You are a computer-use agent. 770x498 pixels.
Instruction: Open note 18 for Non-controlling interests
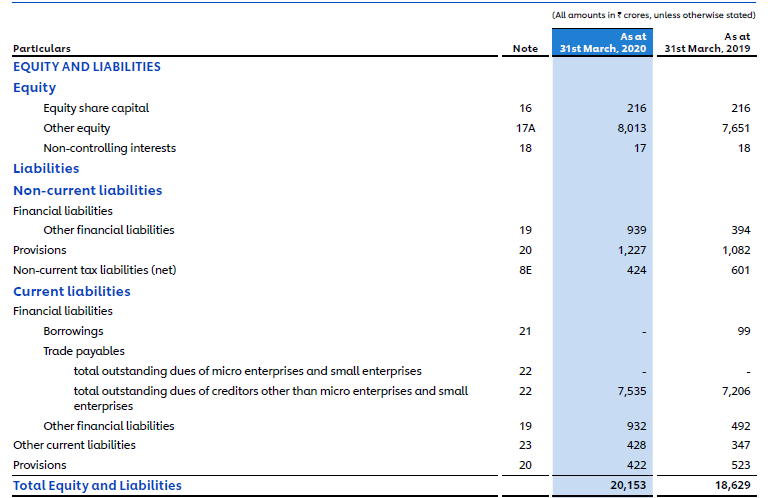(526, 148)
